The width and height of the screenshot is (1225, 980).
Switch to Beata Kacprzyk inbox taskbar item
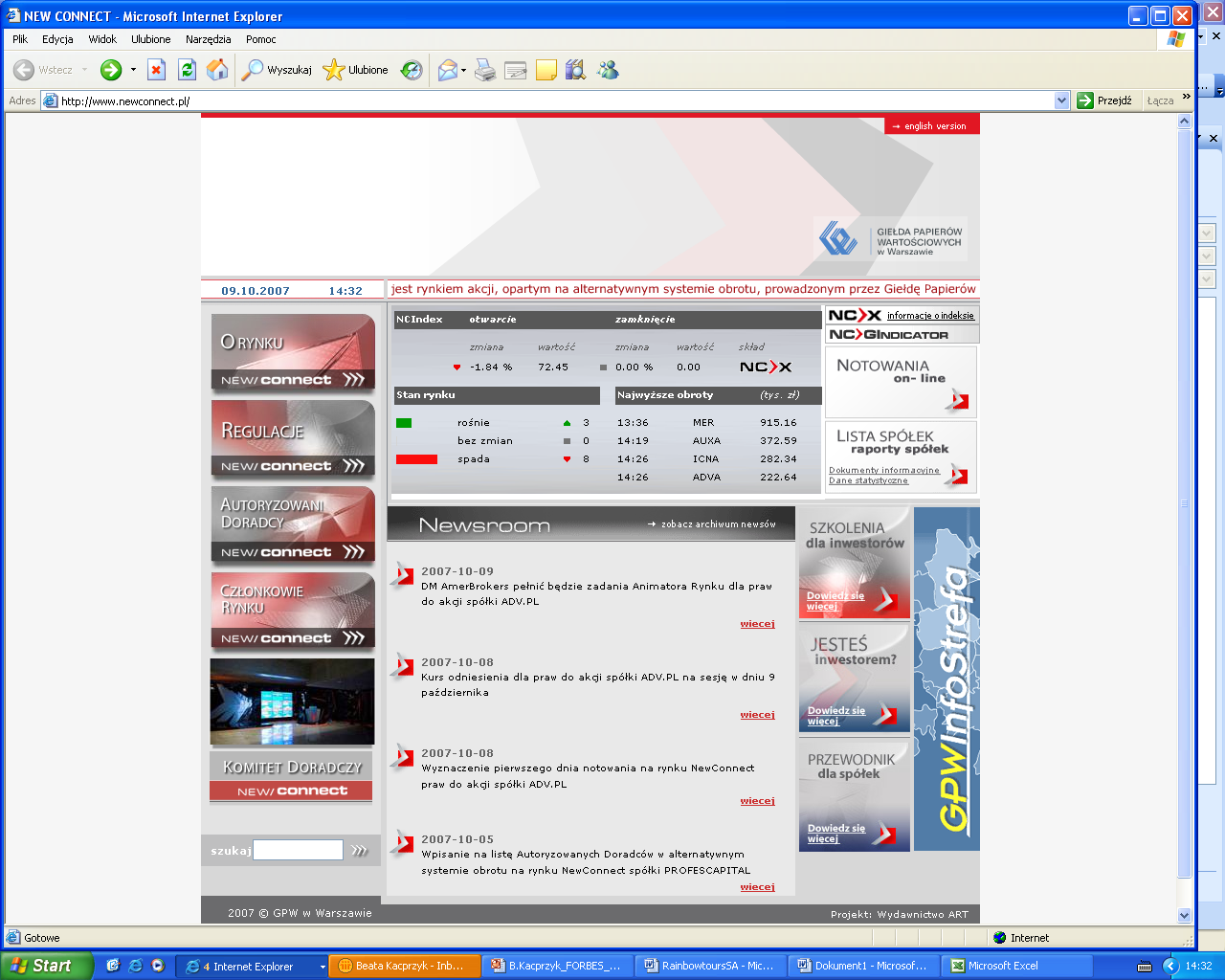pos(405,966)
